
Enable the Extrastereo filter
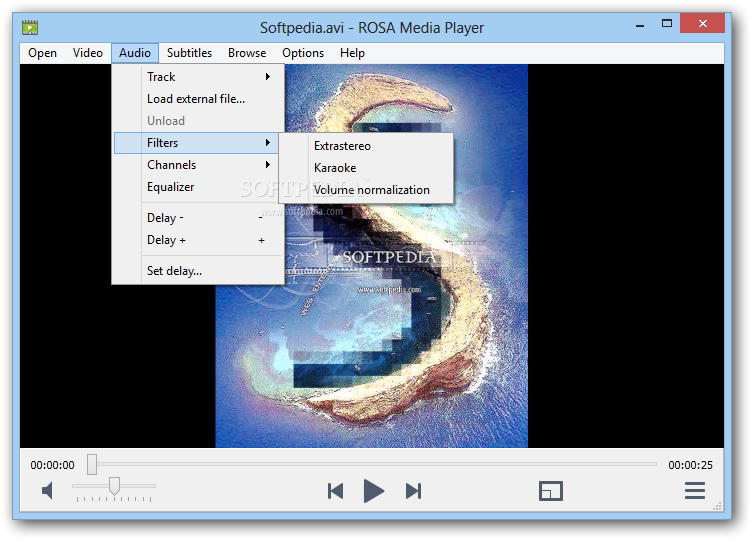[x=366, y=146]
